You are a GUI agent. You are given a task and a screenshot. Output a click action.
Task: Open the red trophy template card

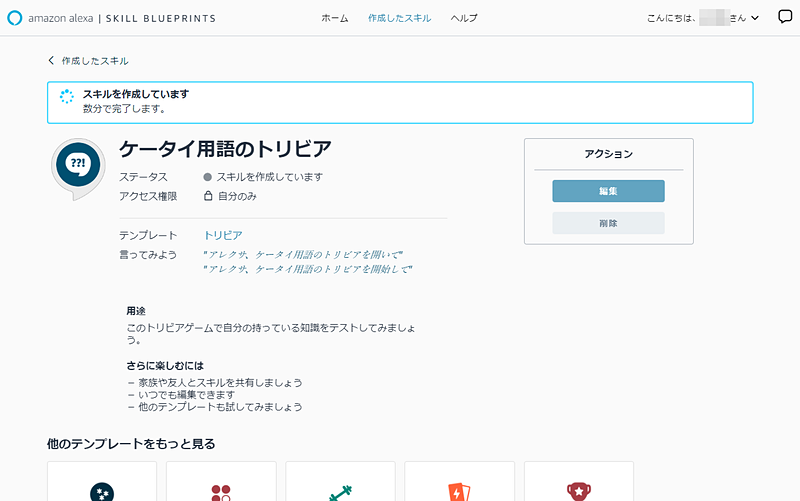(579, 481)
